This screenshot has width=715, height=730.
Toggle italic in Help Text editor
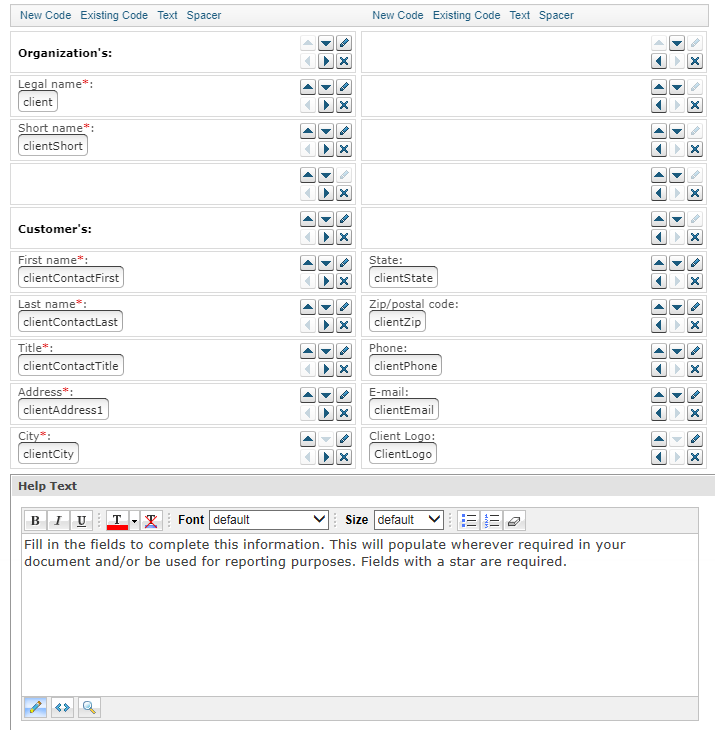tap(58, 520)
